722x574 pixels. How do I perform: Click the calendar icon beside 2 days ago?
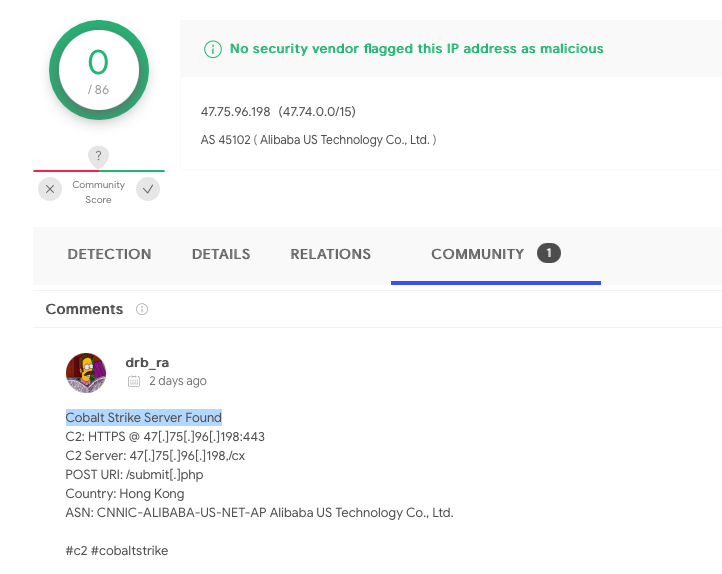tap(134, 381)
